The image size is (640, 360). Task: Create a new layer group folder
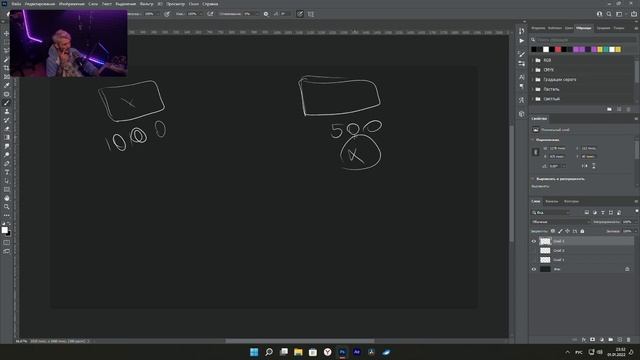pos(611,340)
